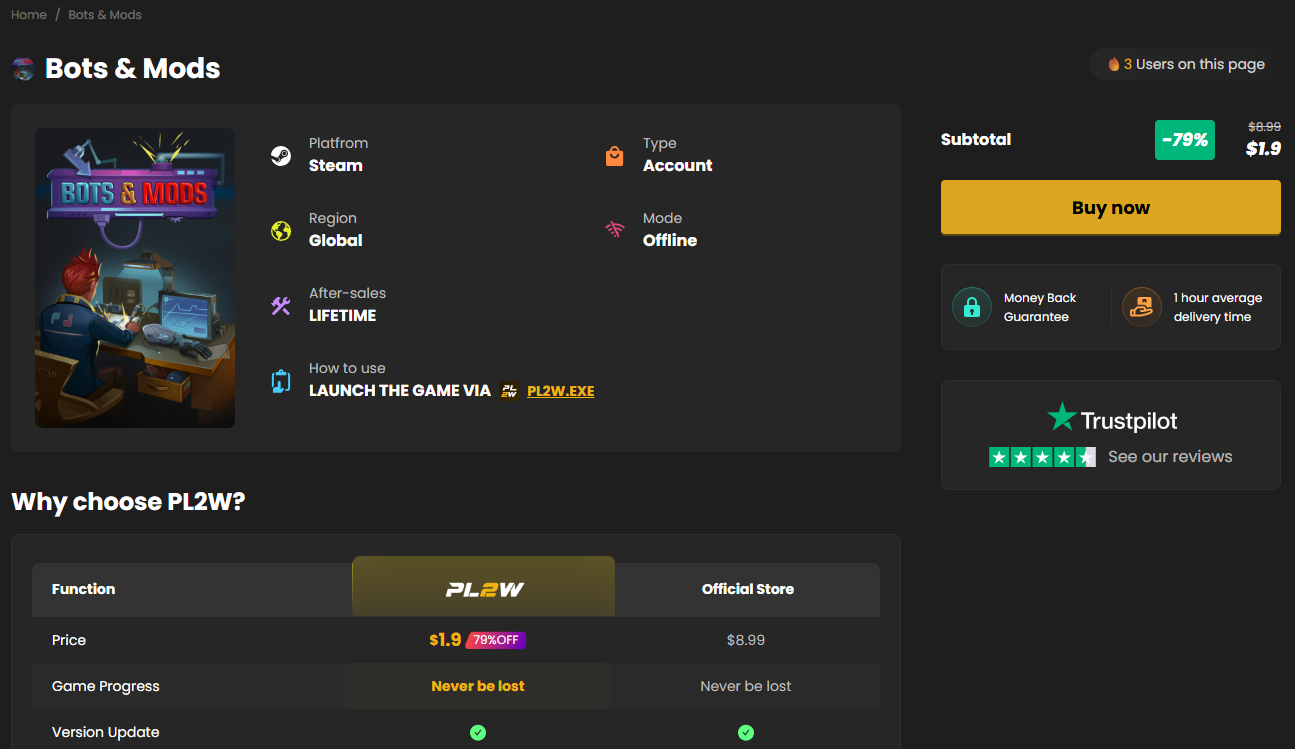
Task: Click the struck-through $8.99 subtotal price
Action: pos(1264,127)
